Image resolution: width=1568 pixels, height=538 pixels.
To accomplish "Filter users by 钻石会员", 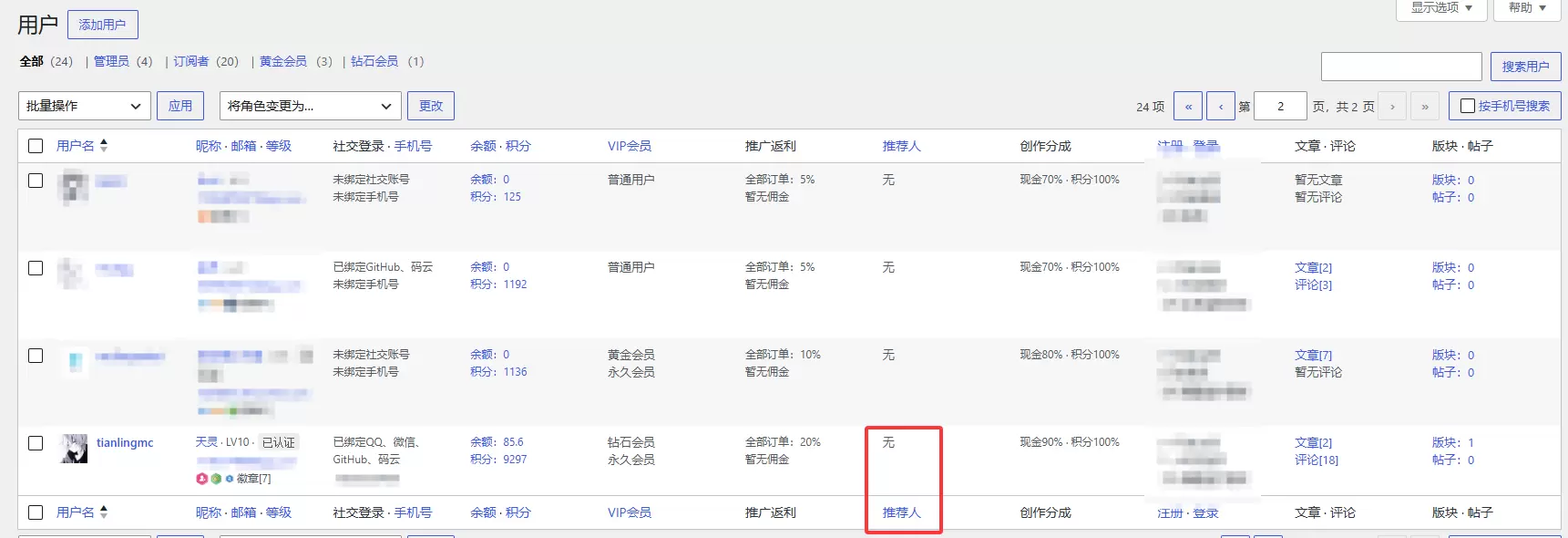I will tap(374, 61).
